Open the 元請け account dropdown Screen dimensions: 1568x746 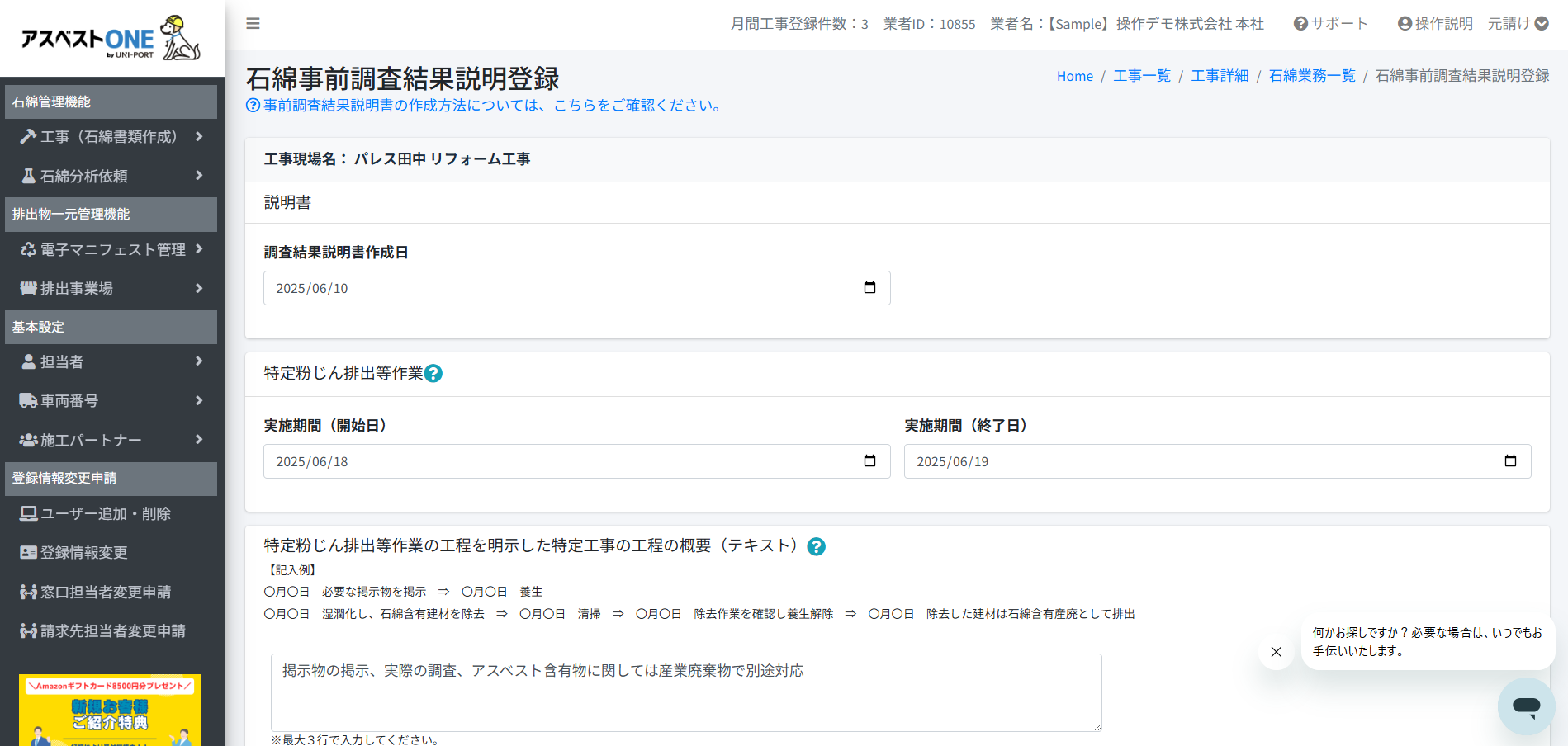pyautogui.click(x=1518, y=24)
